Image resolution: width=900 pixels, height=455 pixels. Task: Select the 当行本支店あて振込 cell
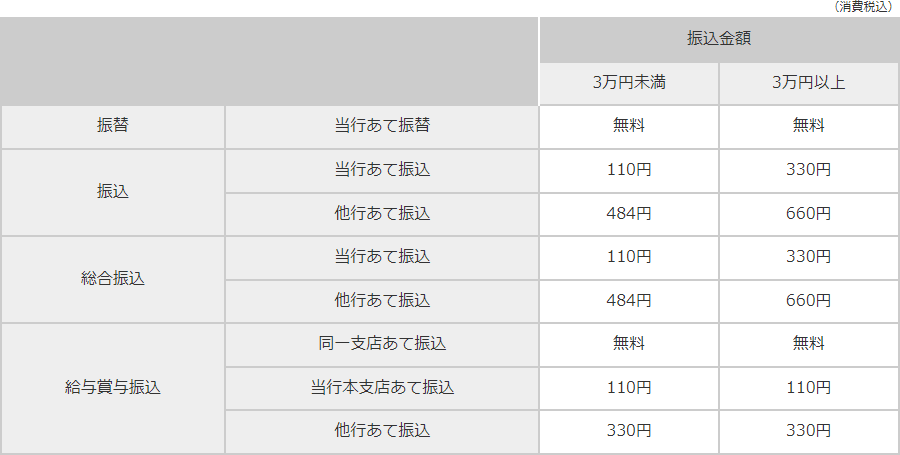(382, 388)
